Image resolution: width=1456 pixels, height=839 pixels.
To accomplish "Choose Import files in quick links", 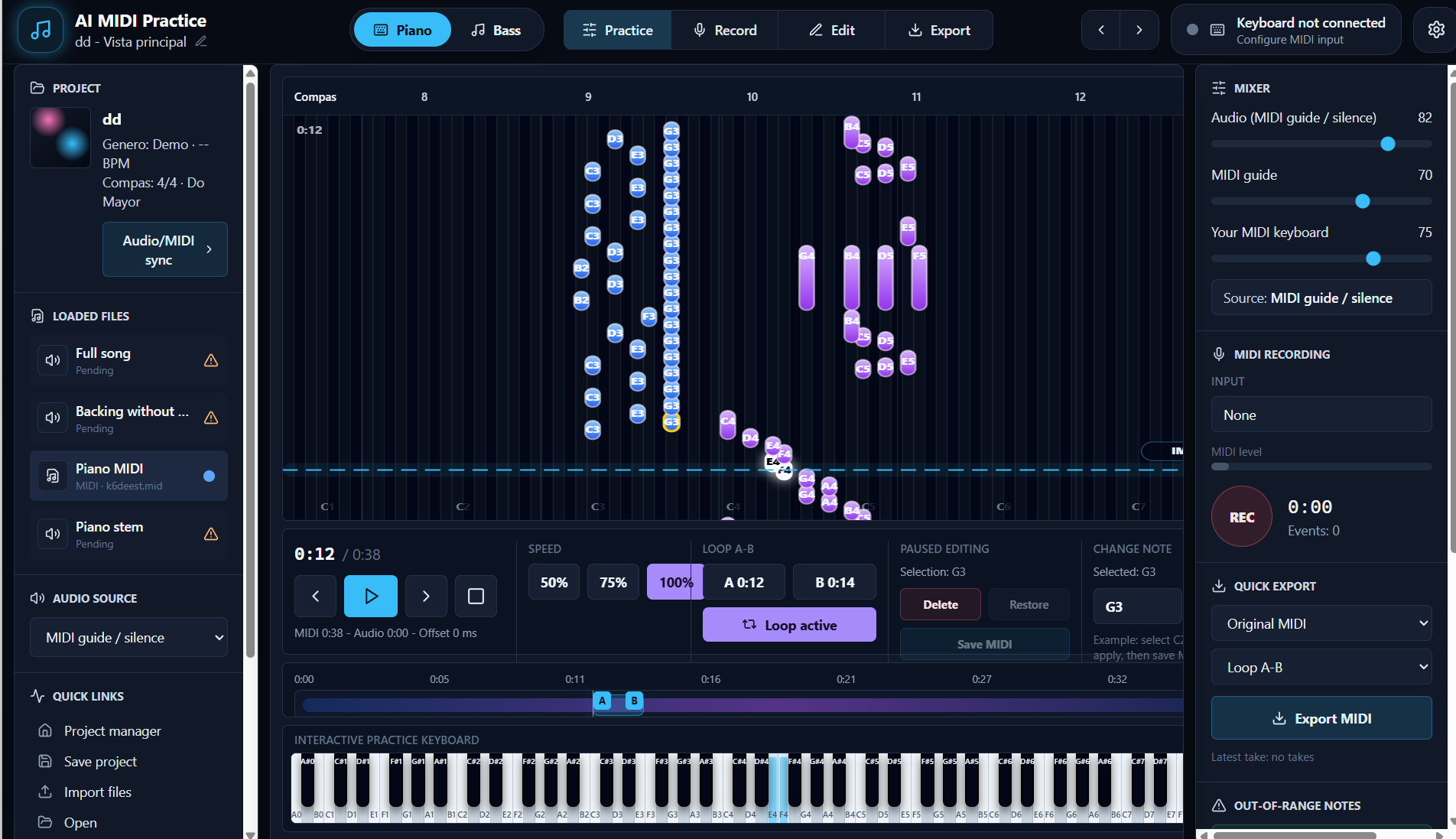I will 97,792.
